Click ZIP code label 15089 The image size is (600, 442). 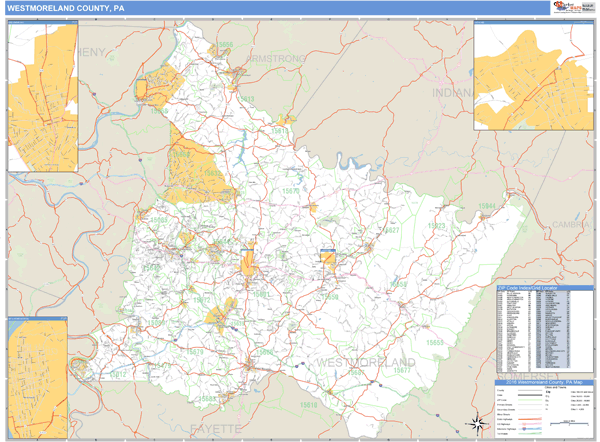(157, 323)
